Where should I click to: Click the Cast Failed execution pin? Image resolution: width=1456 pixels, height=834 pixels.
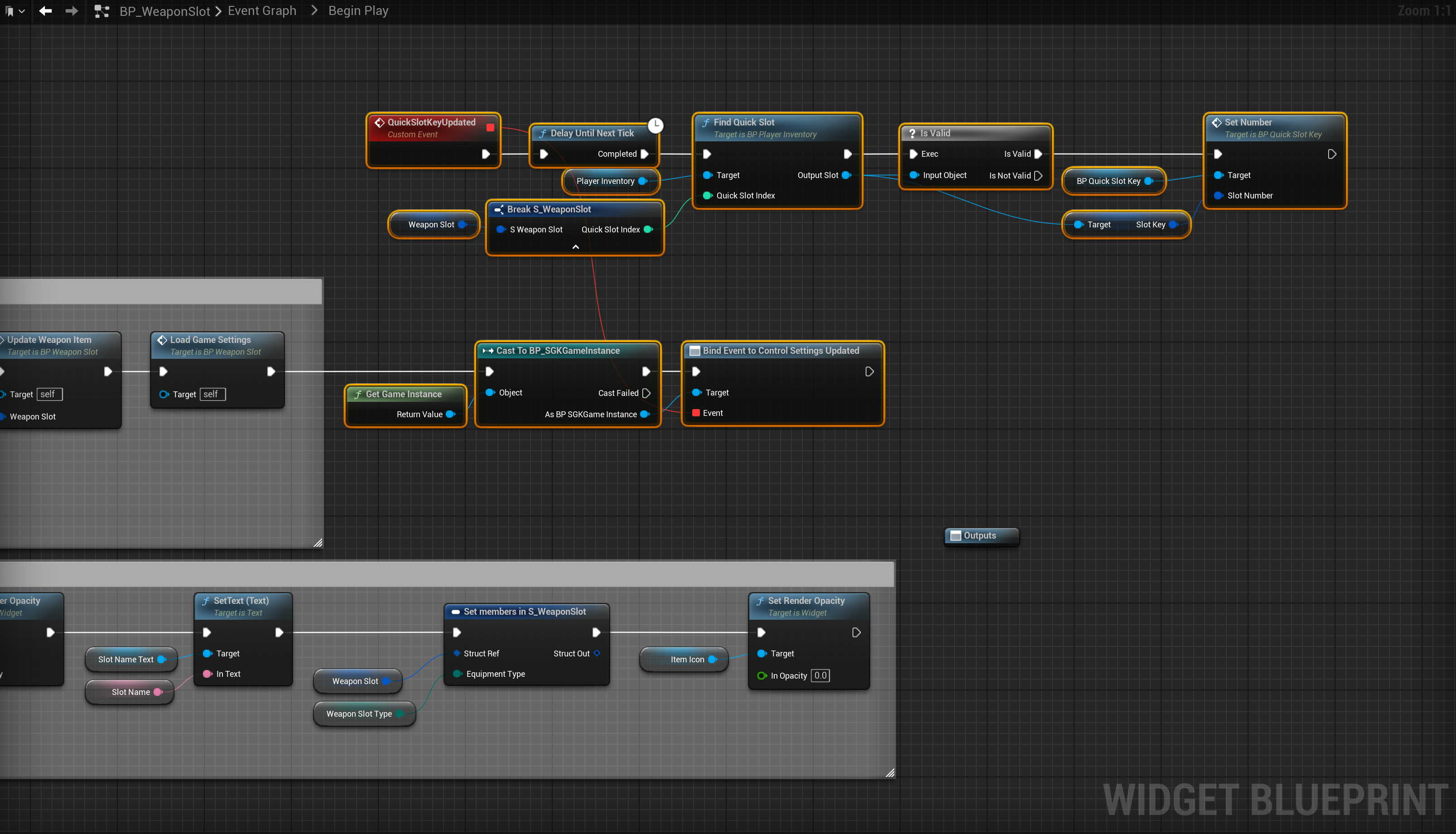coord(646,393)
